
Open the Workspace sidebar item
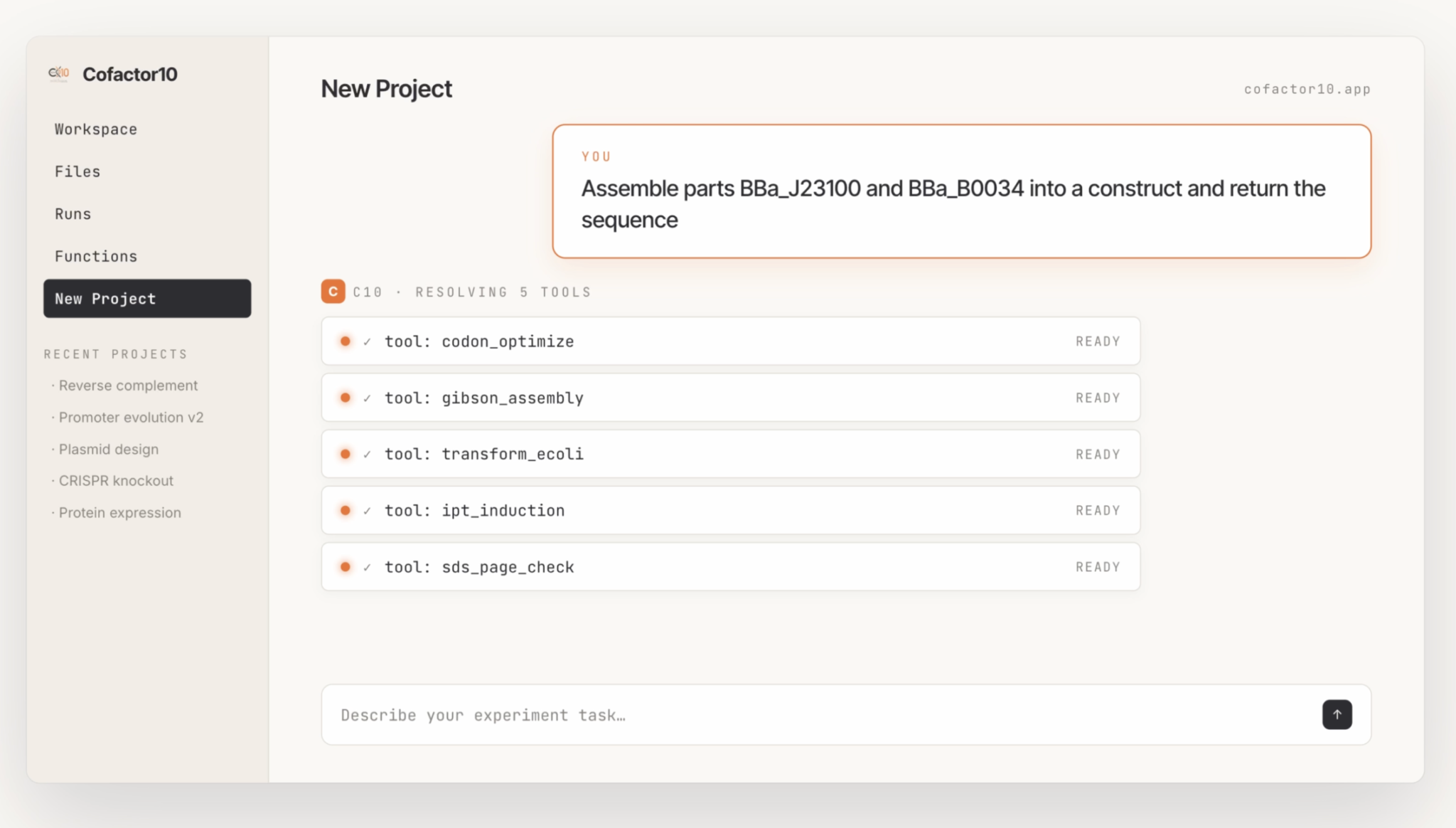(x=147, y=129)
